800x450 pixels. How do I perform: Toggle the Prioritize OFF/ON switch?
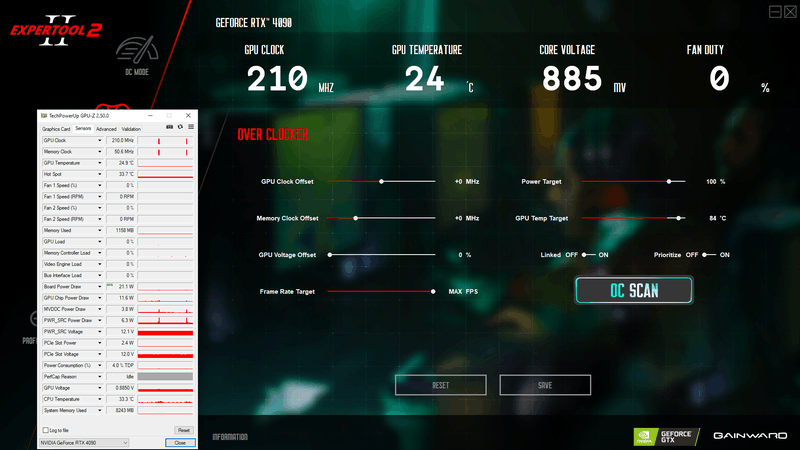(x=709, y=255)
